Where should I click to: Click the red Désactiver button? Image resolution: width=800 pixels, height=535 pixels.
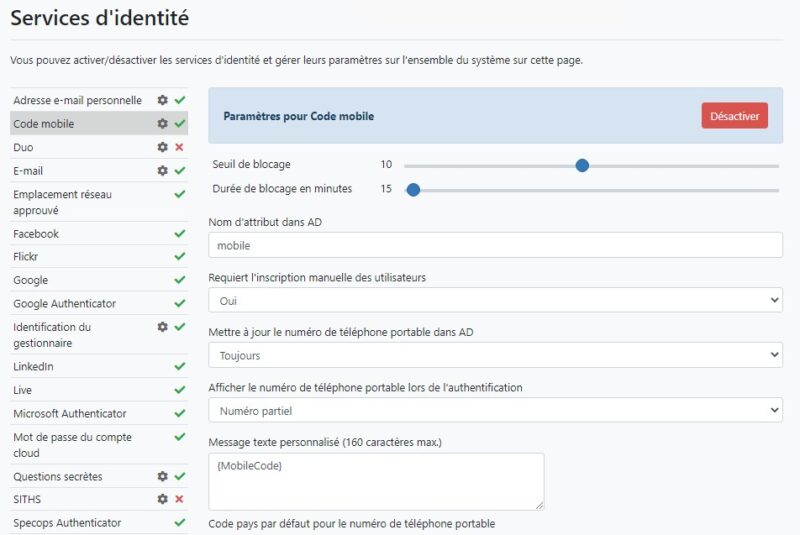point(734,116)
